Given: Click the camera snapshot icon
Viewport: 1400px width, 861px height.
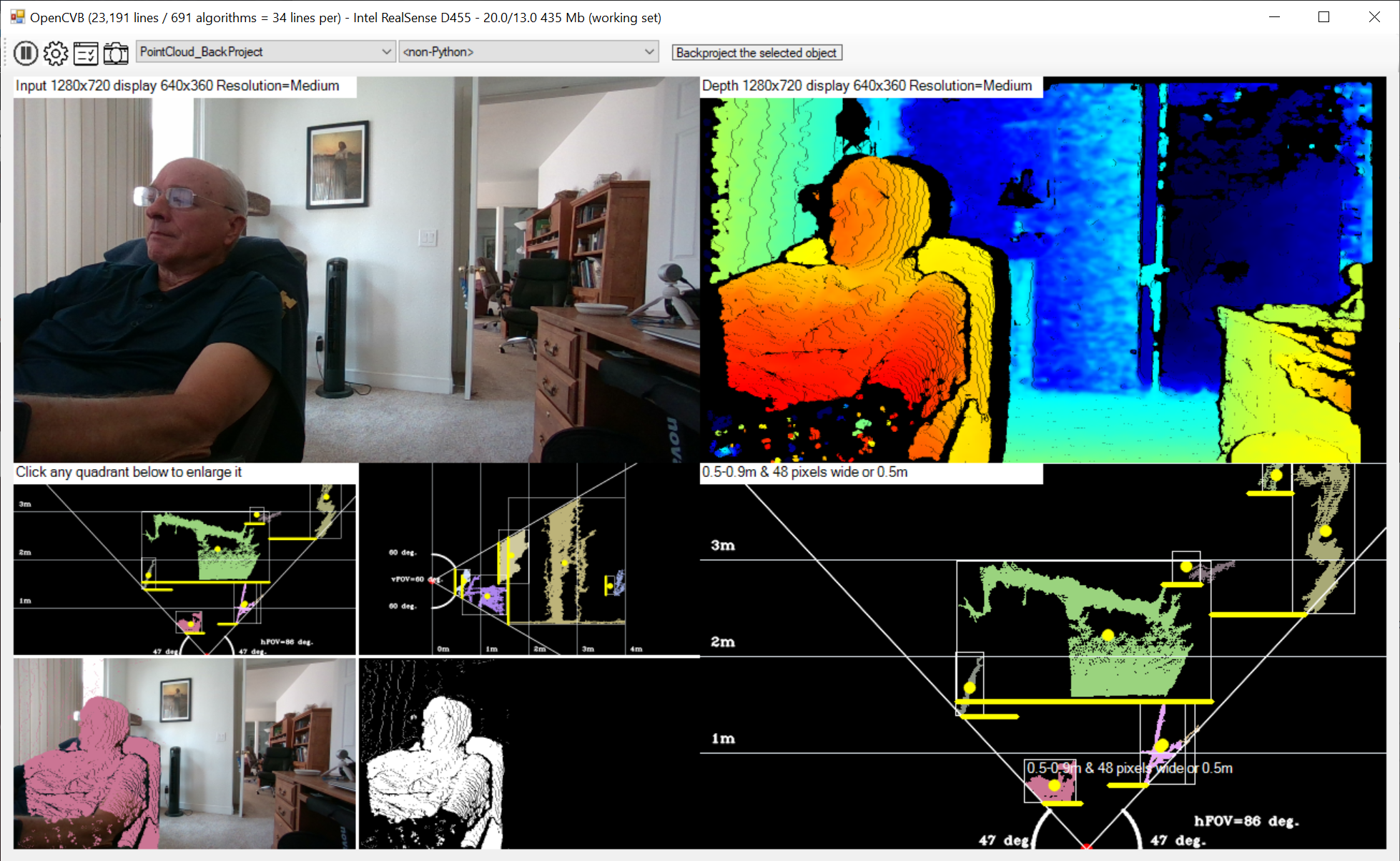Looking at the screenshot, I should pos(116,53).
